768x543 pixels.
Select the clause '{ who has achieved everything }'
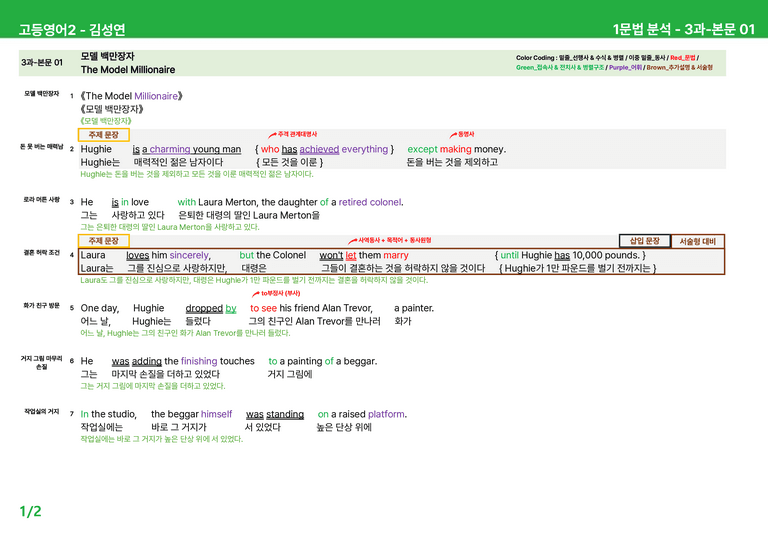pyautogui.click(x=324, y=149)
